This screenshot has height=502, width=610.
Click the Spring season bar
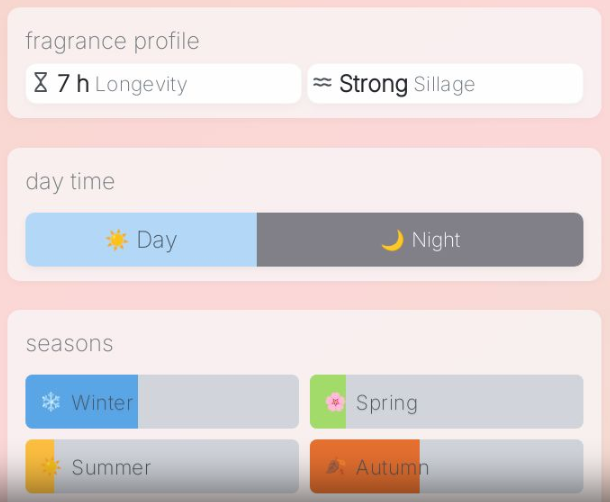coord(446,402)
